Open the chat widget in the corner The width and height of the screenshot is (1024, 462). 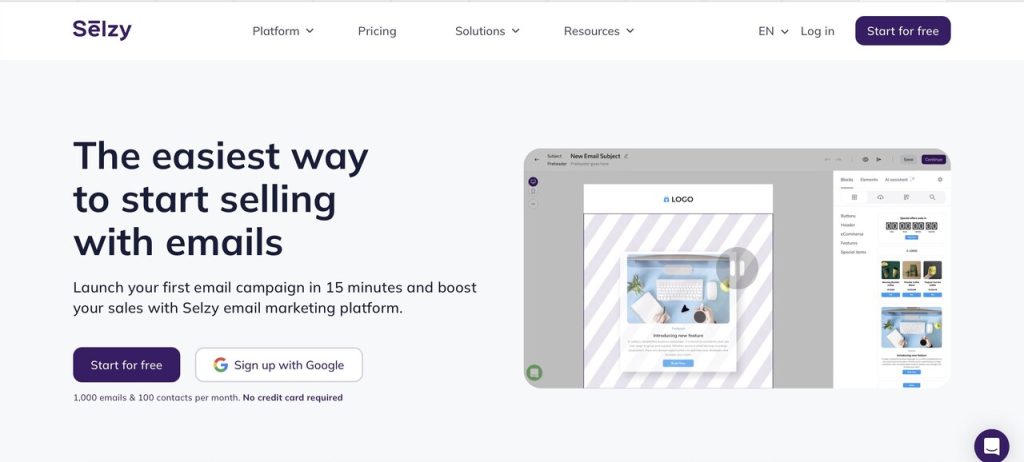point(991,446)
